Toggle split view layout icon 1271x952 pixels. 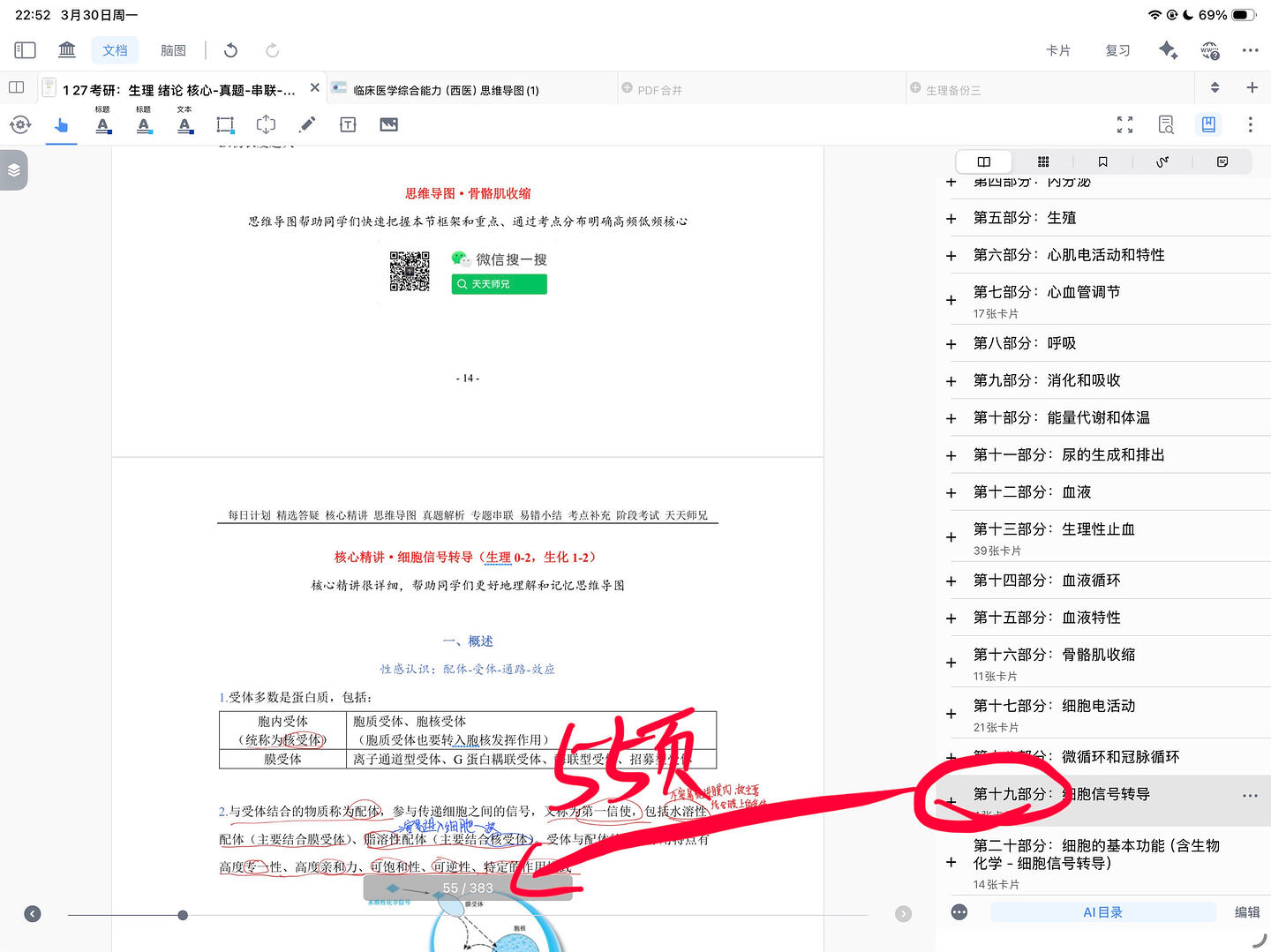[16, 87]
